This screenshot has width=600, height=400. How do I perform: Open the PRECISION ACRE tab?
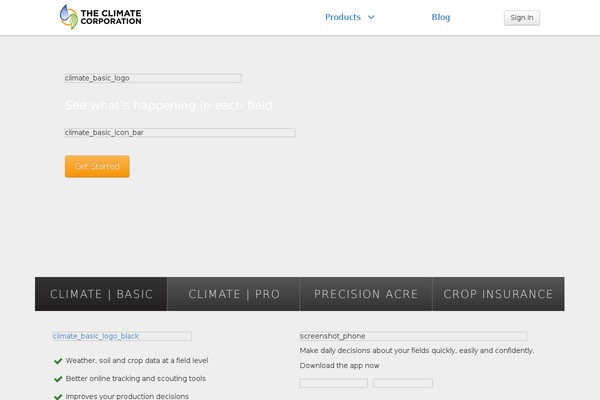point(366,294)
